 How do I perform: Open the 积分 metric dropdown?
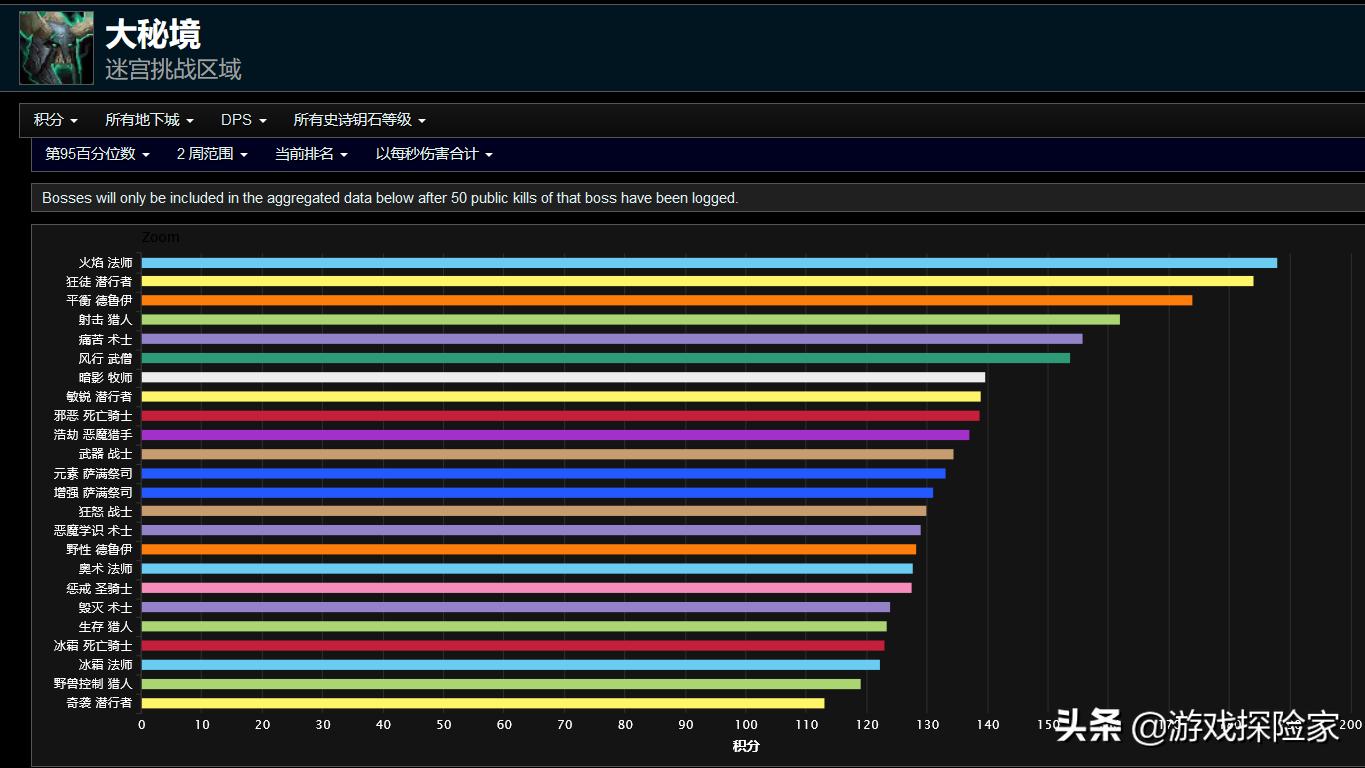pyautogui.click(x=56, y=120)
